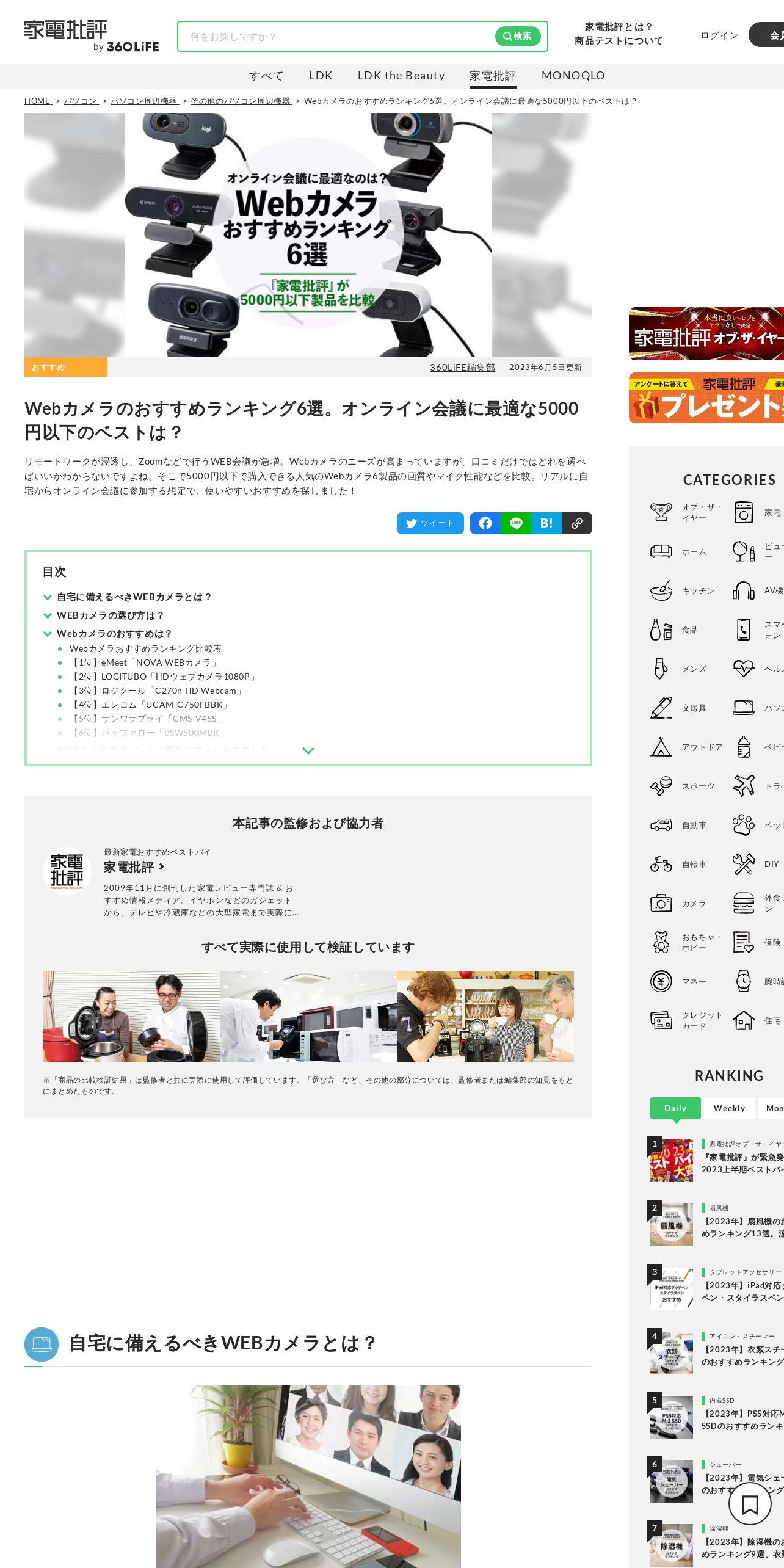This screenshot has height=1568, width=784.
Task: Open メンズ necktie category icon
Action: [661, 669]
